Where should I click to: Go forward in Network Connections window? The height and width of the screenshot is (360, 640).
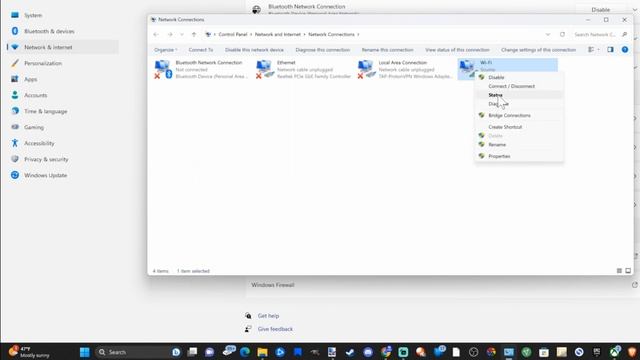coord(170,34)
